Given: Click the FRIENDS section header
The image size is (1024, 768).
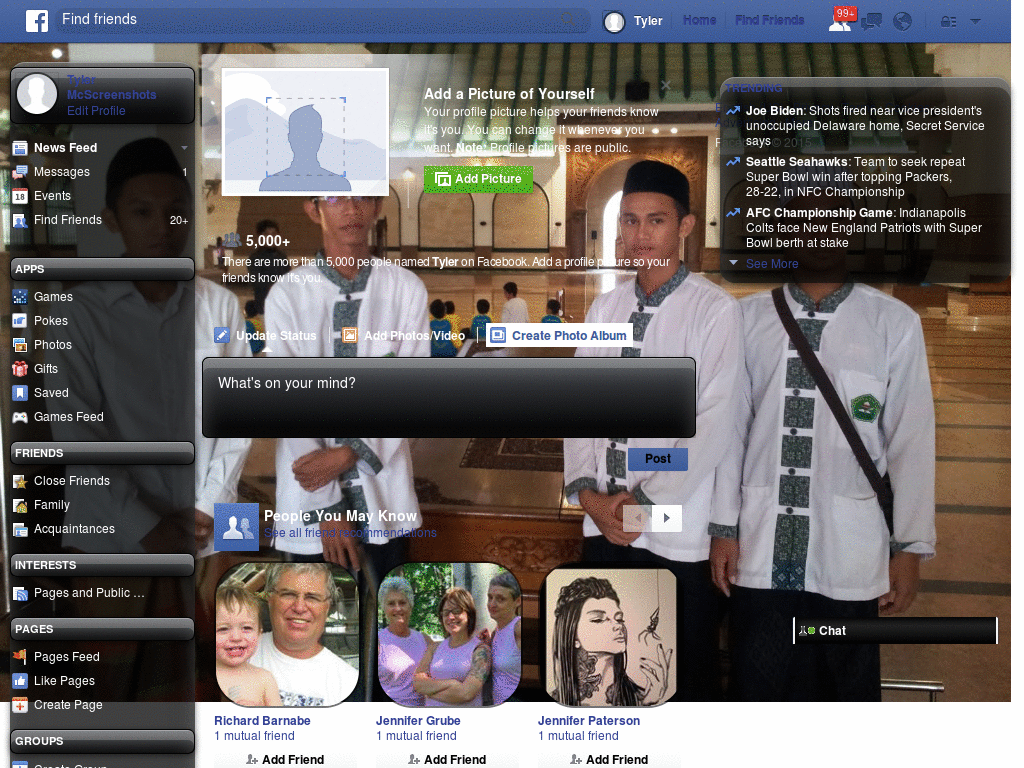Looking at the screenshot, I should [x=103, y=453].
